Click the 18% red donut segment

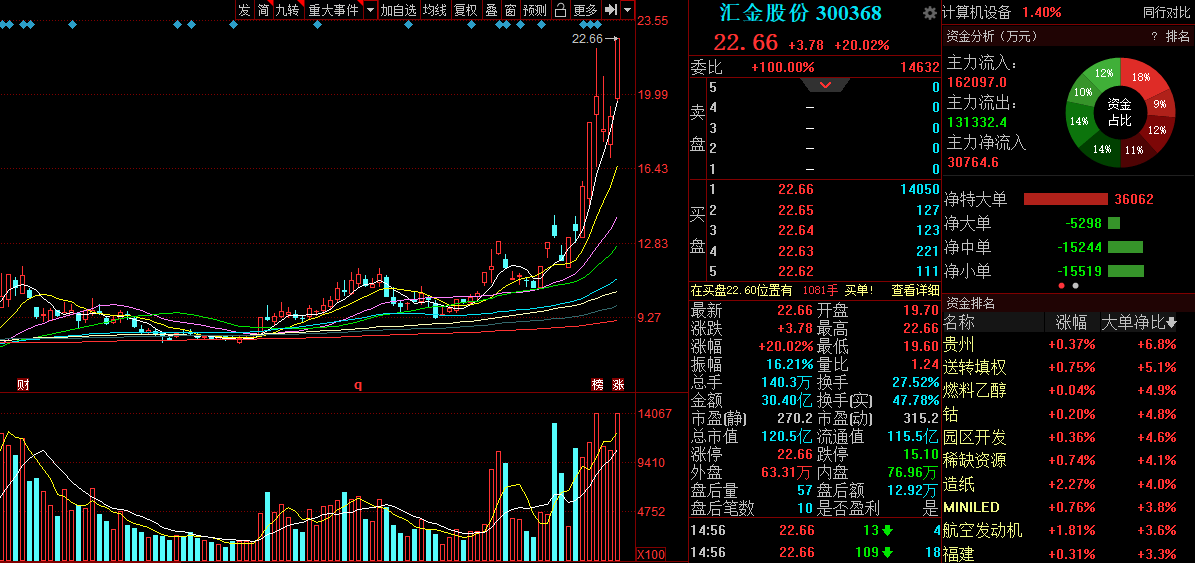[1141, 78]
